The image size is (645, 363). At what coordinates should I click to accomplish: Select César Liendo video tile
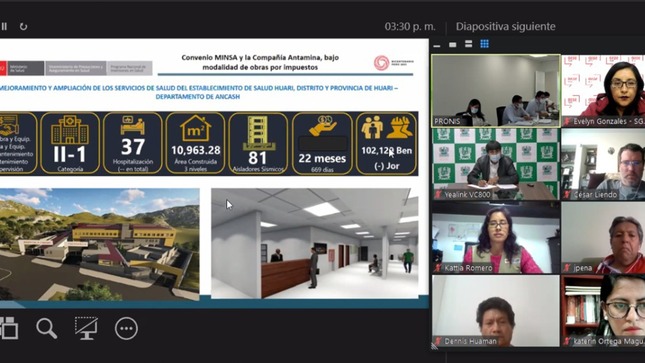click(603, 164)
